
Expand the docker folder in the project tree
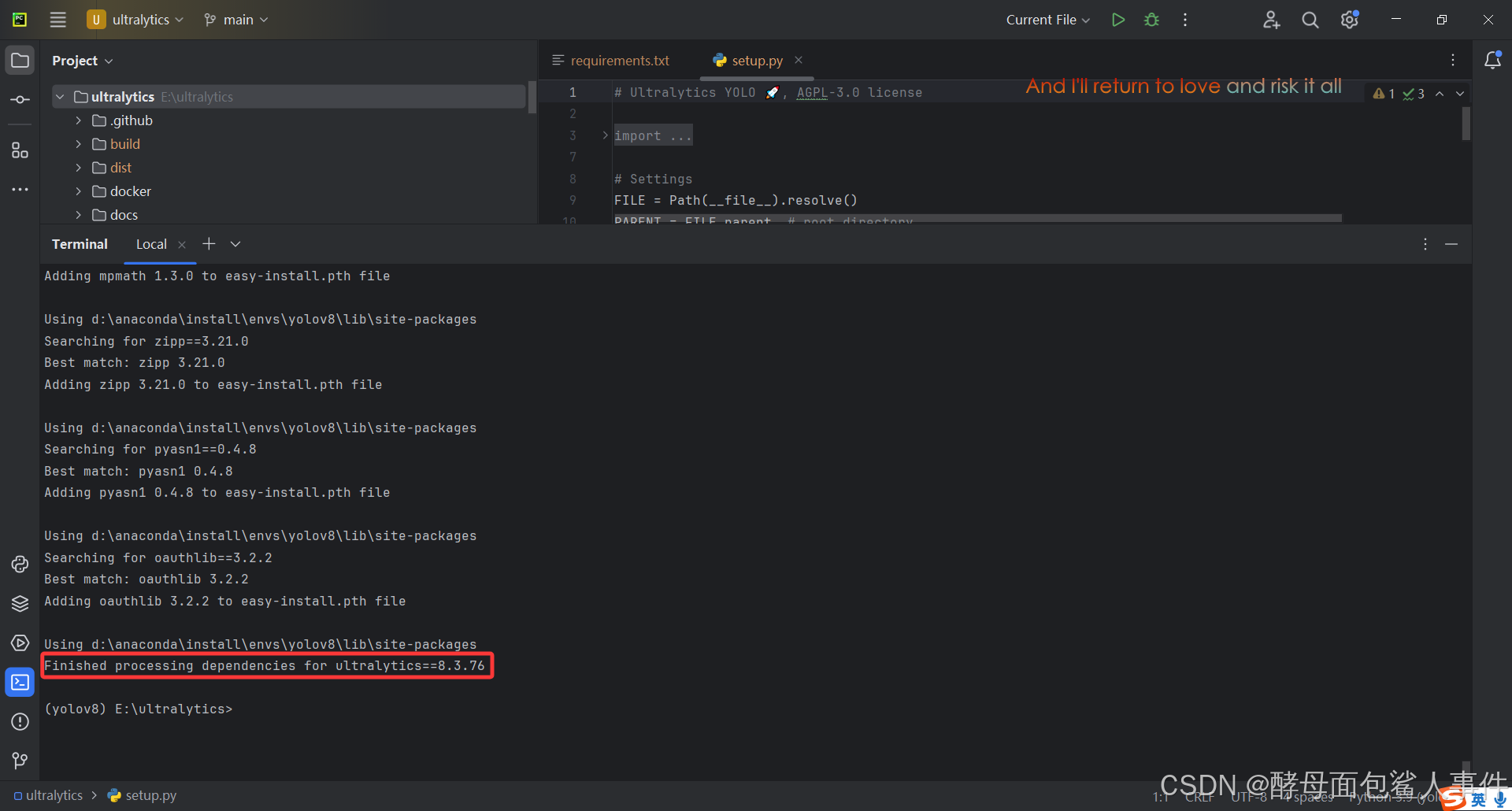coord(77,191)
